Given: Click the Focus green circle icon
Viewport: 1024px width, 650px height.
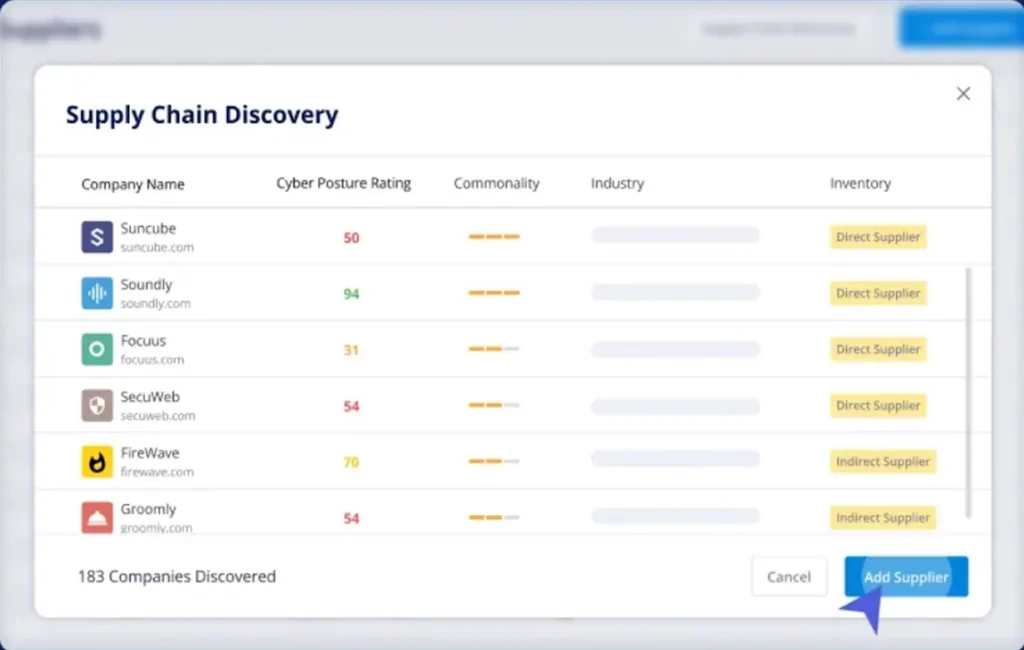Looking at the screenshot, I should 97,349.
